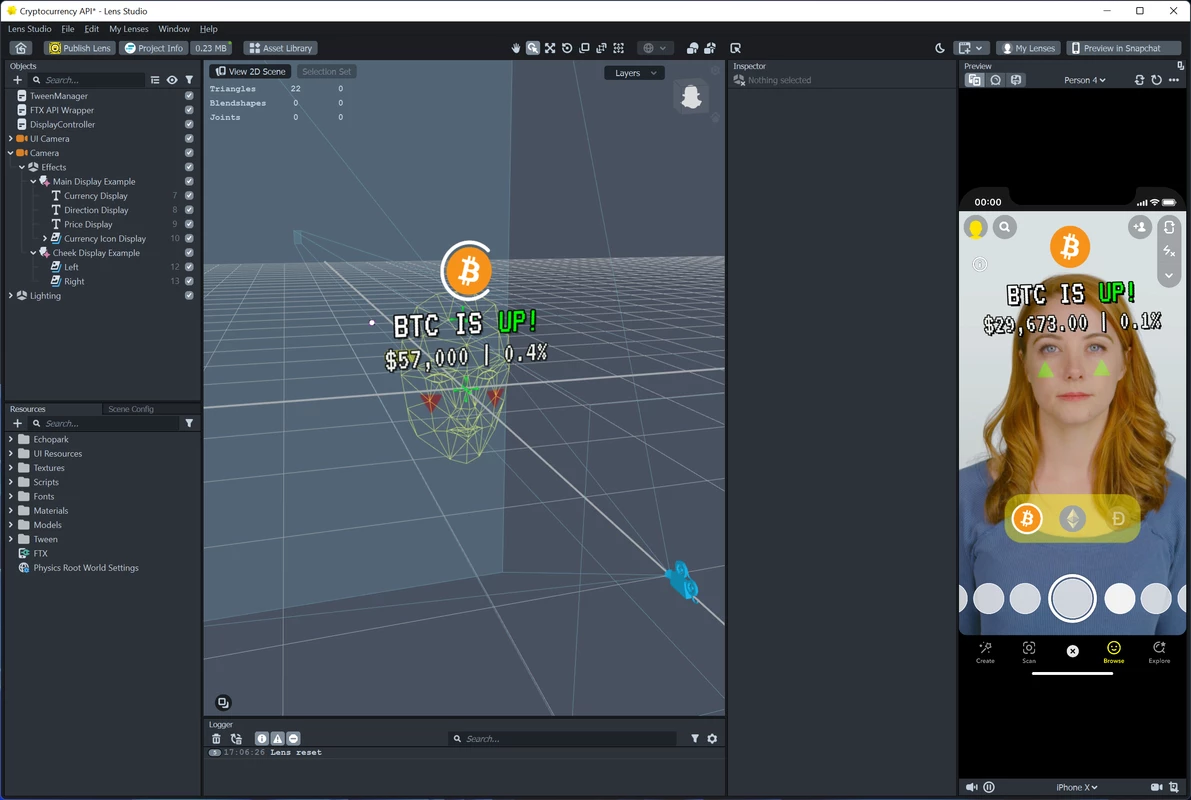Toggle dark mode moon icon

[x=940, y=48]
